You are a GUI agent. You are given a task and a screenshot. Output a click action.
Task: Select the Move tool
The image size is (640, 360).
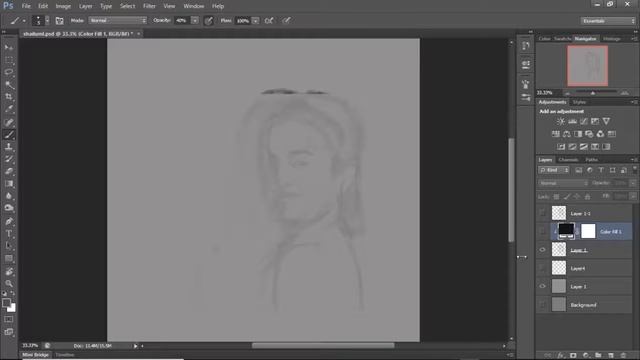coord(9,48)
